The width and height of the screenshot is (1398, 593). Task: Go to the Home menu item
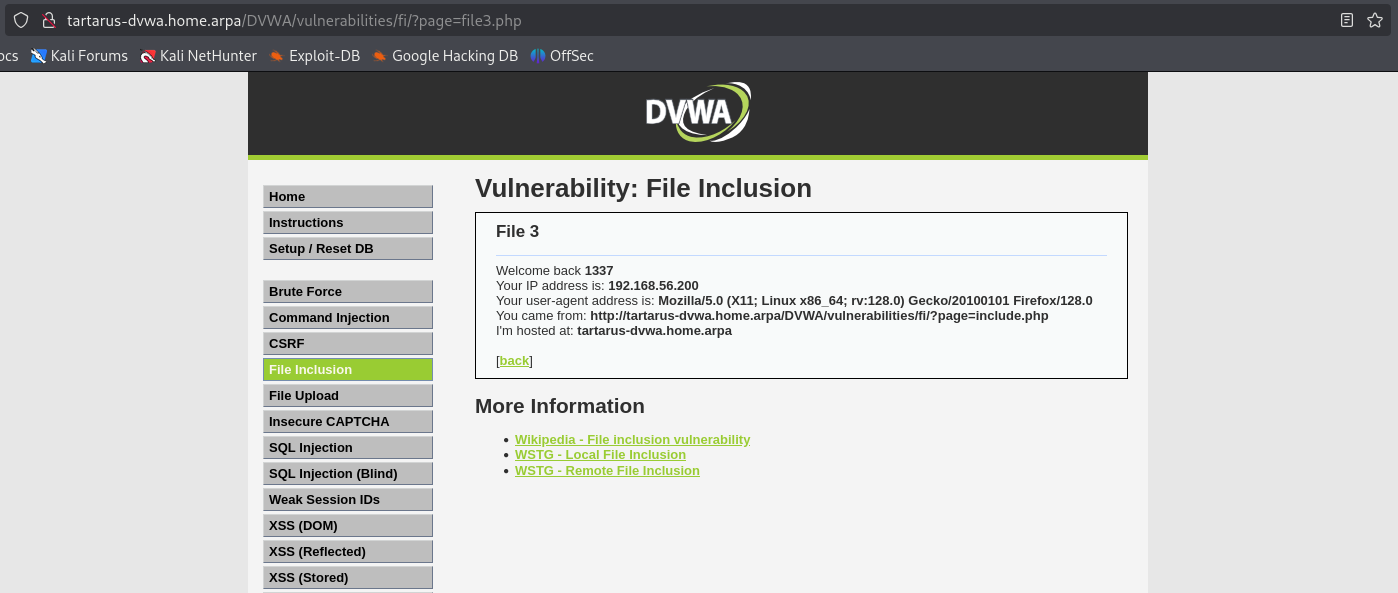(347, 197)
